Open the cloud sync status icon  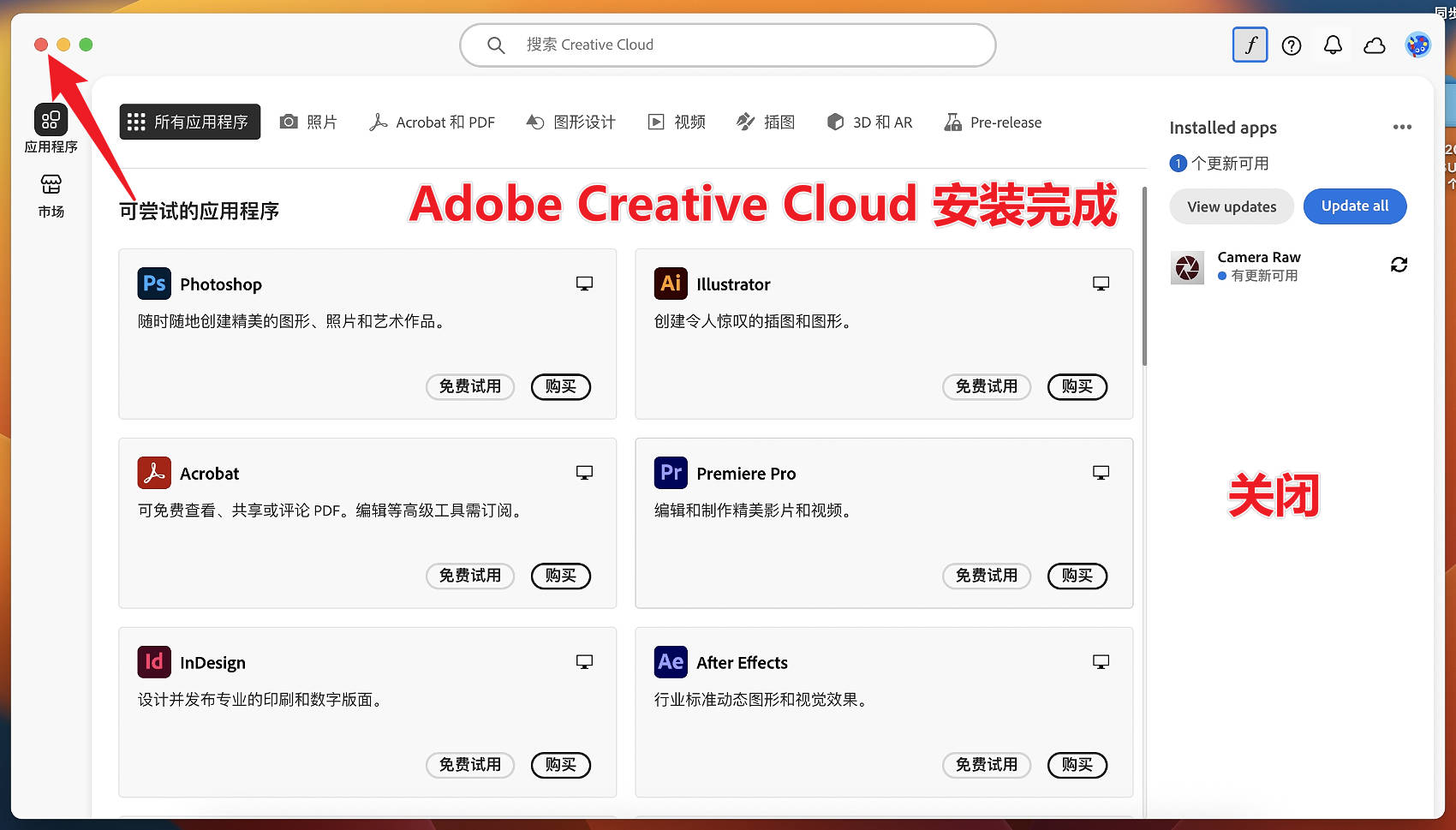1375,45
